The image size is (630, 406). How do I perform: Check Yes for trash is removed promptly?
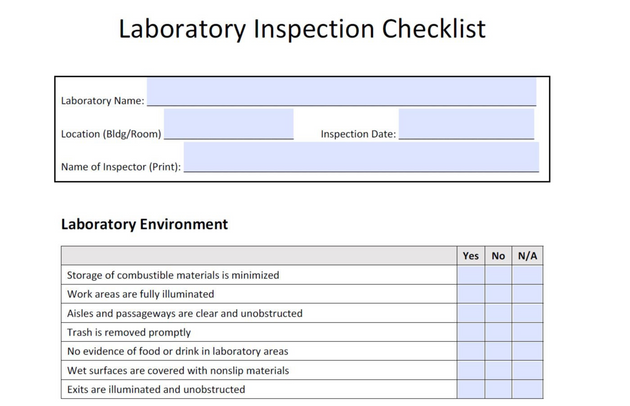pyautogui.click(x=470, y=332)
